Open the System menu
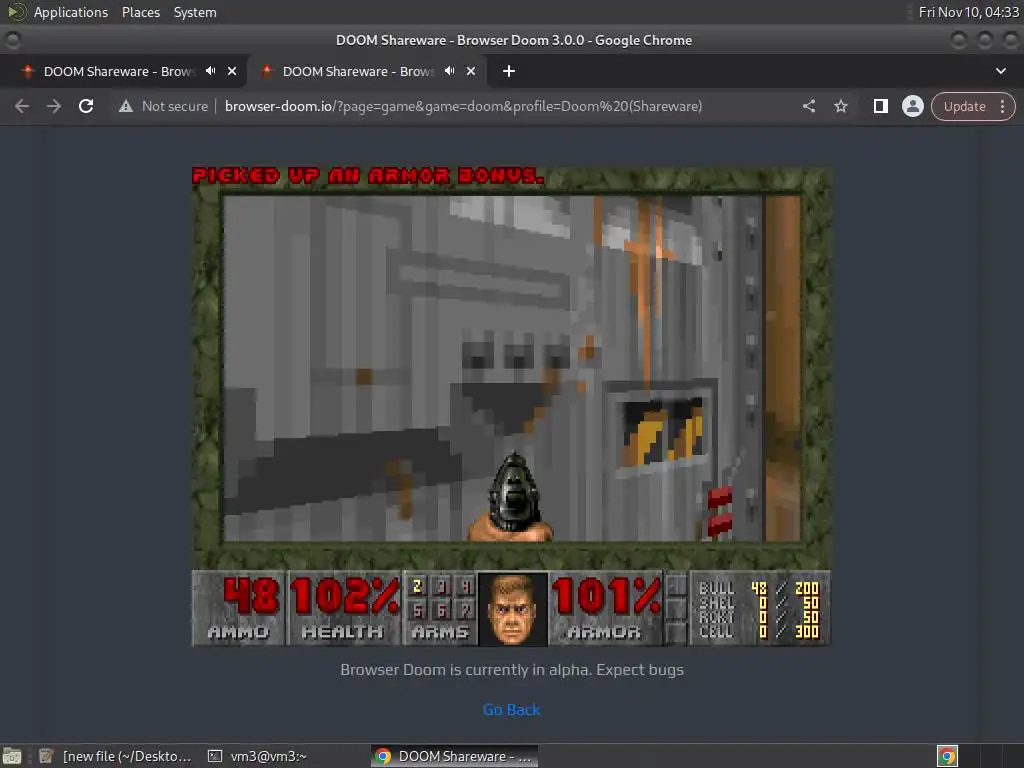Screen dimensions: 1024x768 (x=195, y=12)
